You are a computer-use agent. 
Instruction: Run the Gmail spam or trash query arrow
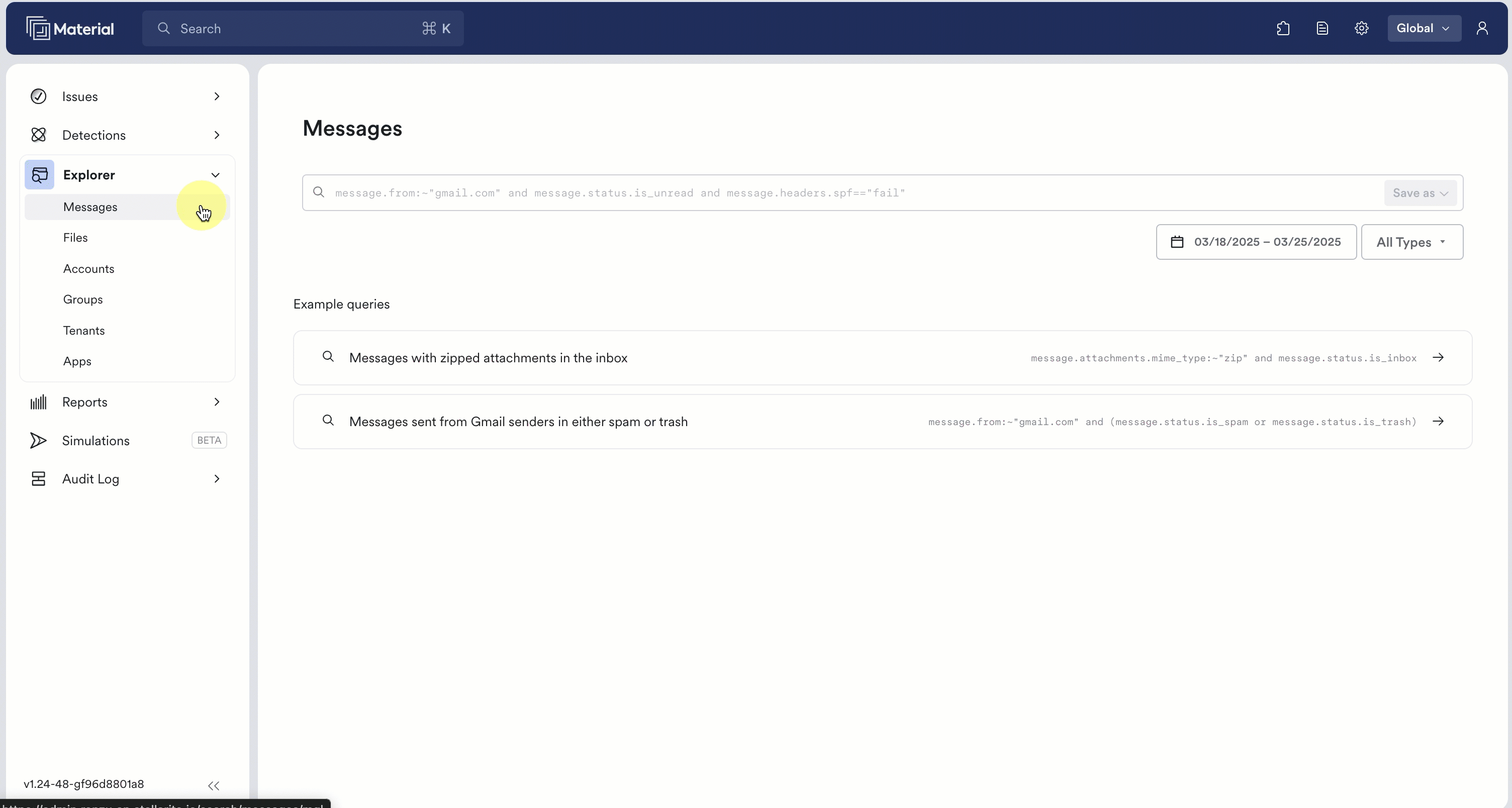[x=1438, y=421]
